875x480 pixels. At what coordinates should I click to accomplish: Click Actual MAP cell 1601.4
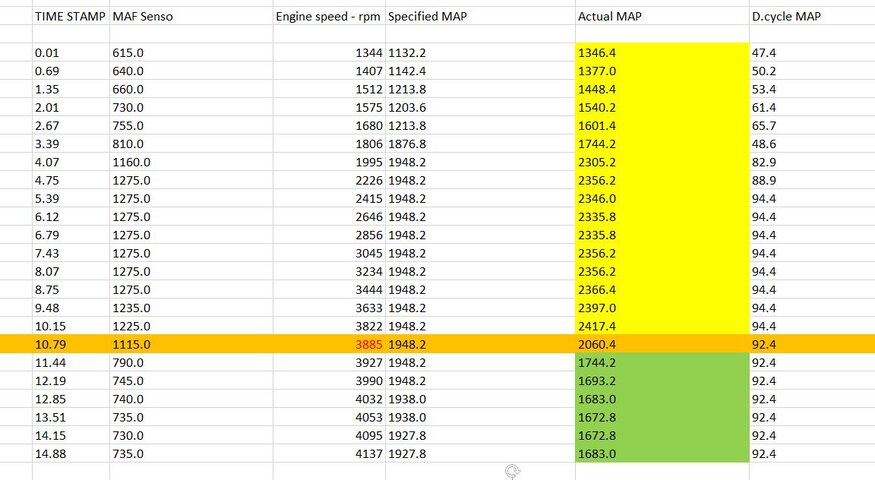tap(662, 126)
